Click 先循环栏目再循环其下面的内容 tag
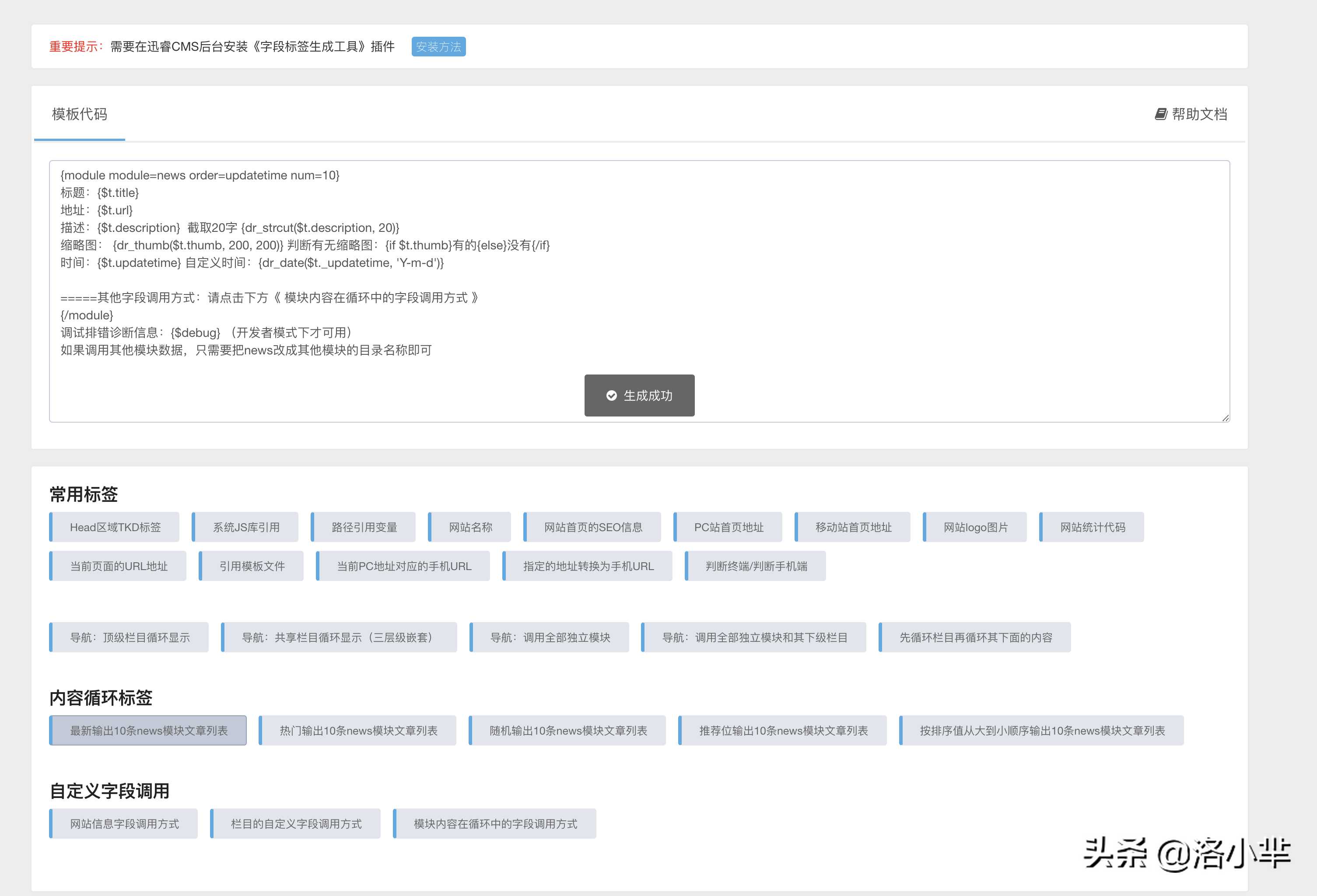 tap(975, 637)
